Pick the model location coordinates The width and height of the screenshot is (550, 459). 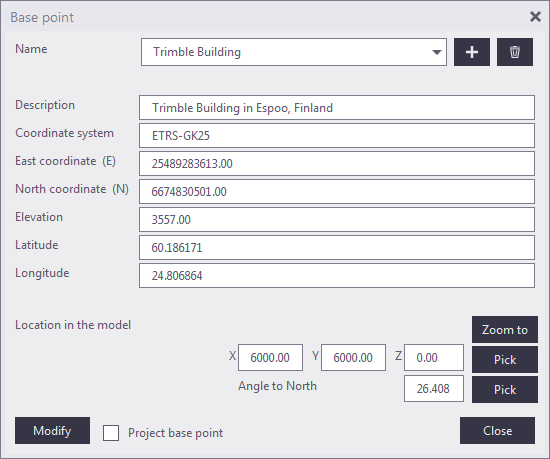[x=505, y=359]
